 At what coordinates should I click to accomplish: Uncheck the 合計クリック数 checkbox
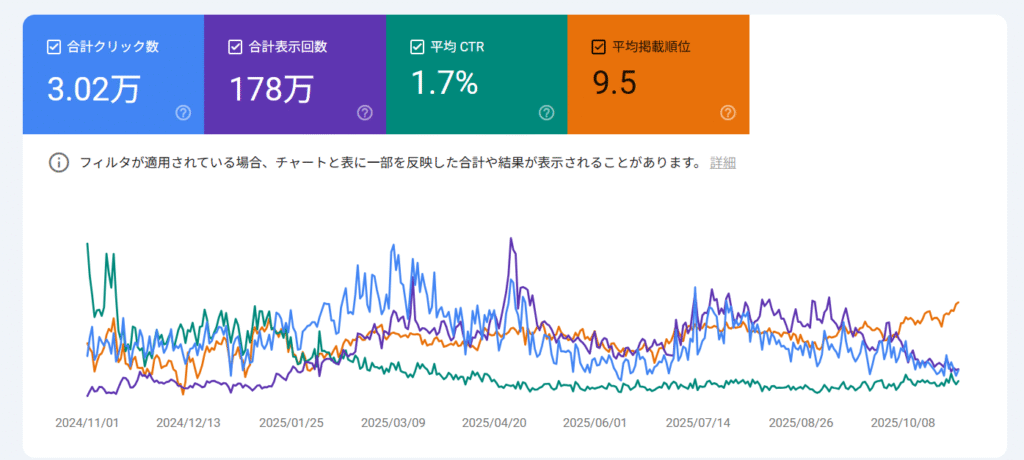pos(54,46)
